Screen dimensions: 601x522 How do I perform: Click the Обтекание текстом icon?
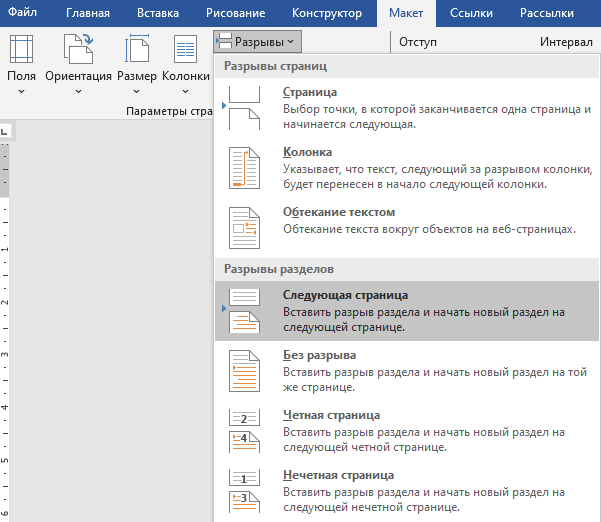[244, 228]
